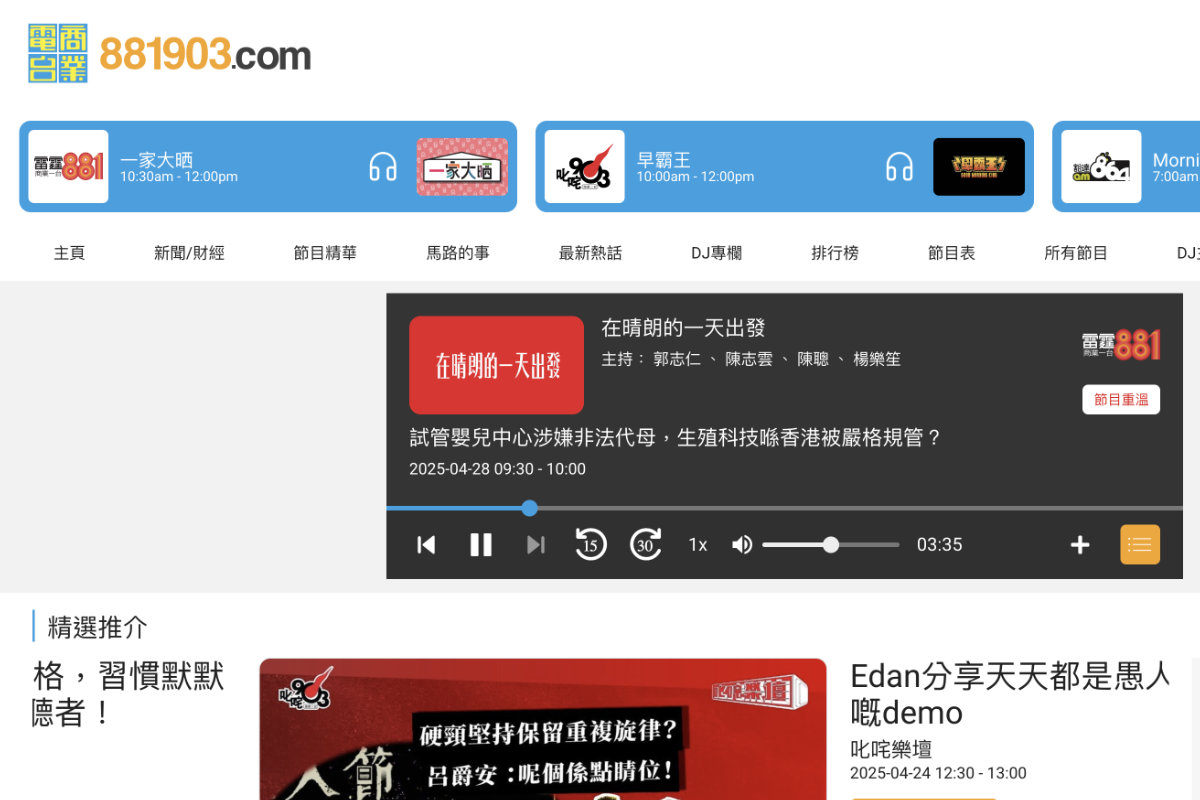Viewport: 1200px width, 800px height.
Task: Open the 所有節目 listing
Action: coord(1075,253)
